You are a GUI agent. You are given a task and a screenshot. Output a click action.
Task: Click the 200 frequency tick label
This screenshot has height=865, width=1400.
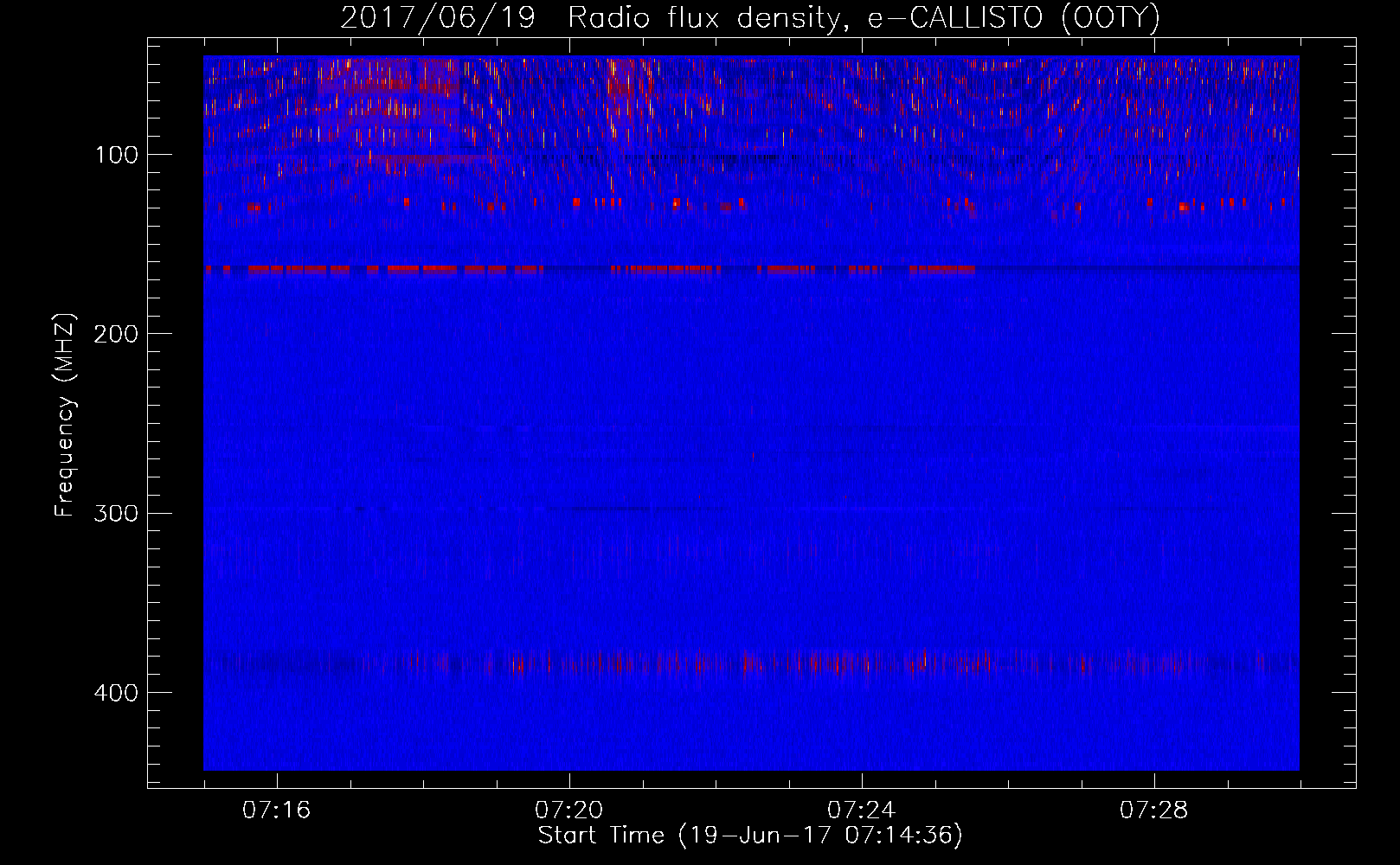tap(115, 334)
